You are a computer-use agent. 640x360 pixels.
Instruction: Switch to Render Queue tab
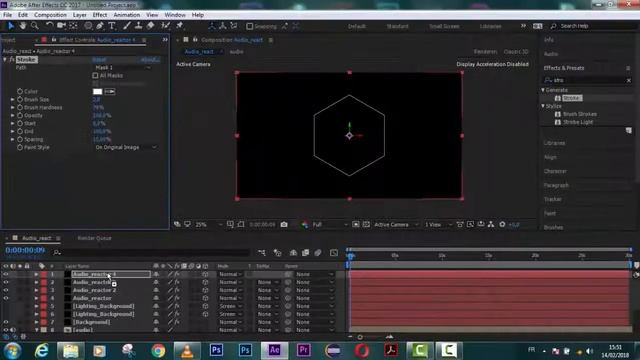(x=94, y=238)
